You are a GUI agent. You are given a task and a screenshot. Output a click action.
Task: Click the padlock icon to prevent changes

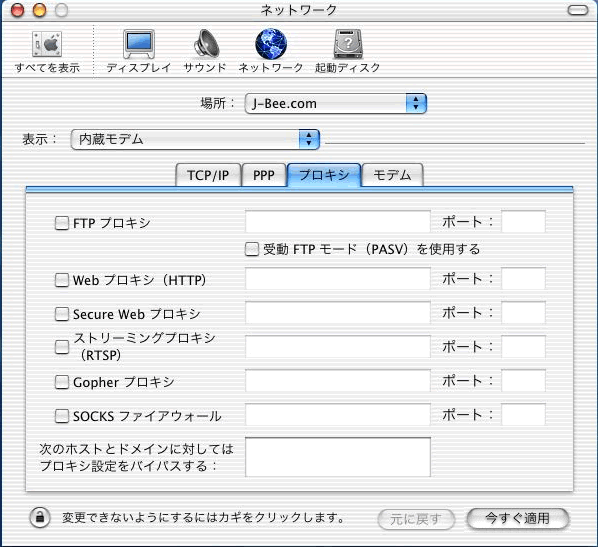pyautogui.click(x=40, y=518)
